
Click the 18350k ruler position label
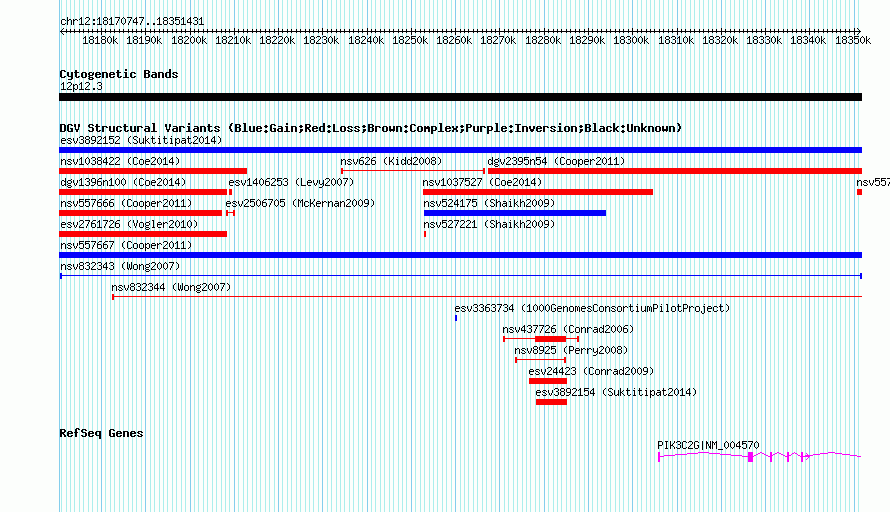pos(853,40)
